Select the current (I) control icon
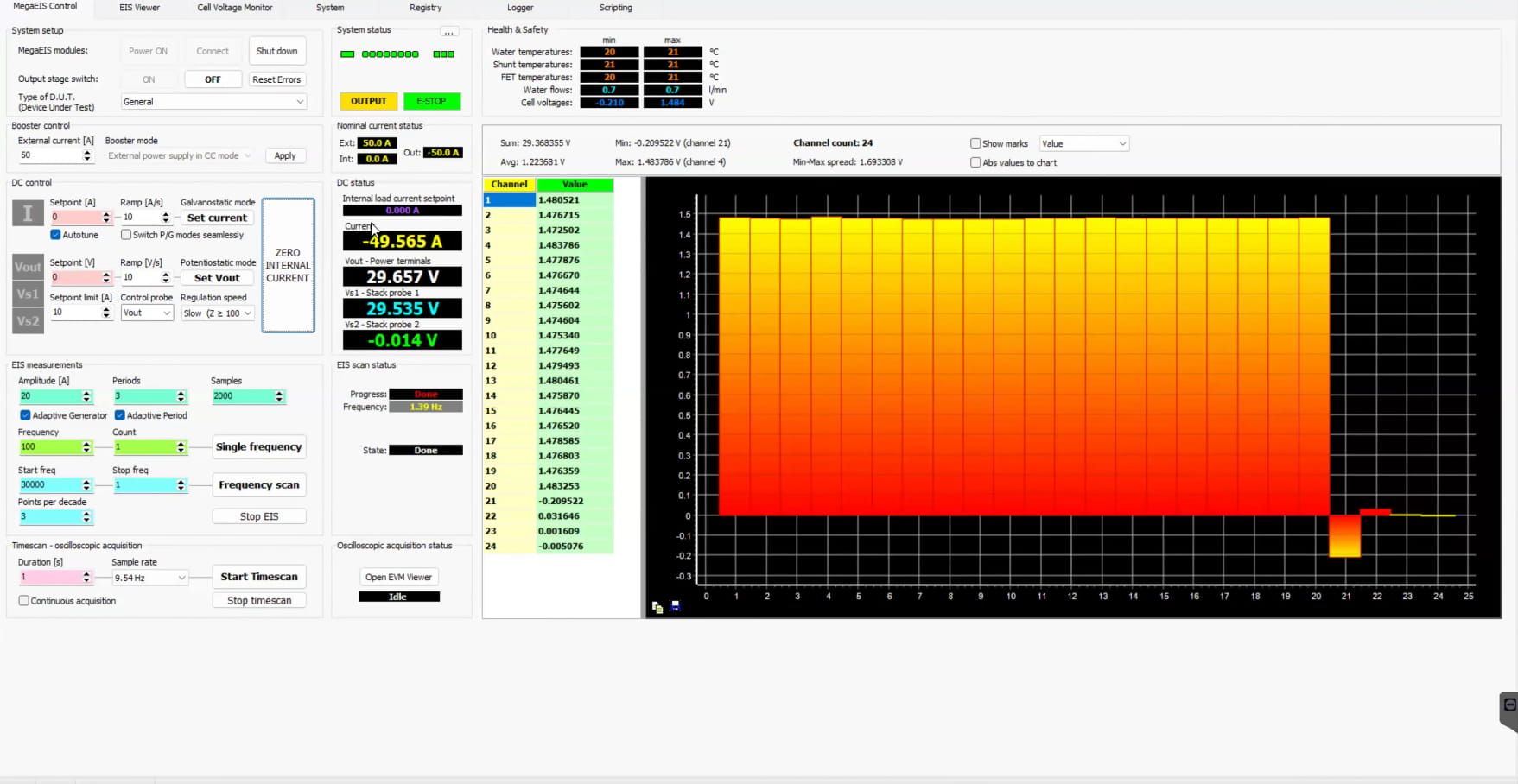 click(x=27, y=212)
